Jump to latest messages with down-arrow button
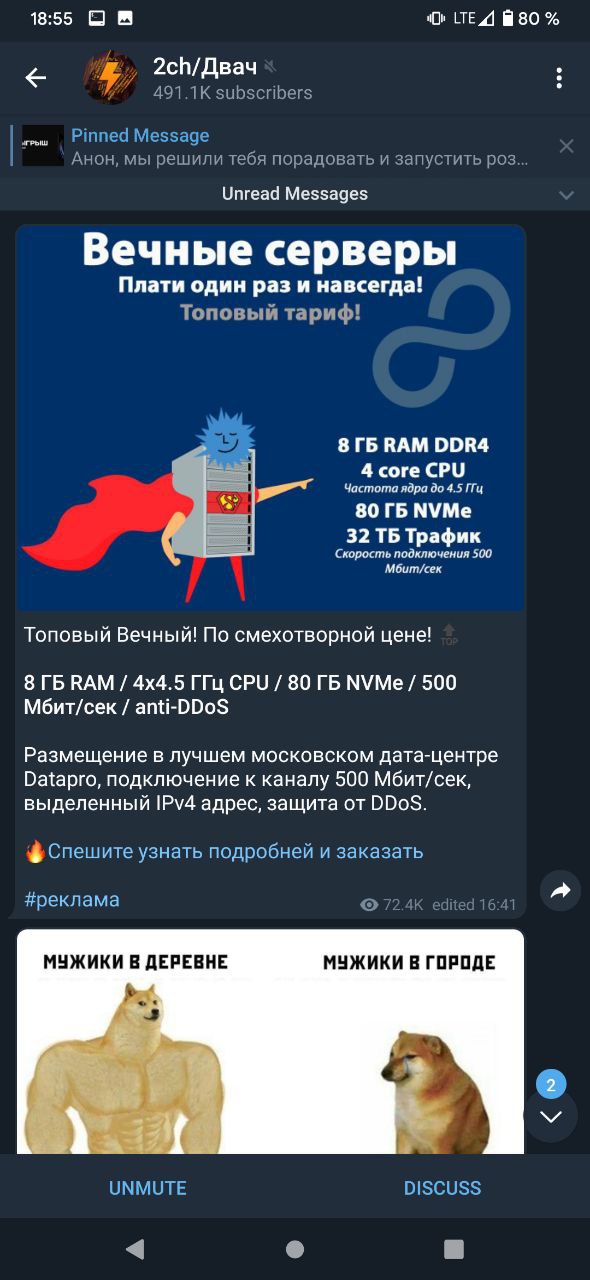 (550, 1116)
